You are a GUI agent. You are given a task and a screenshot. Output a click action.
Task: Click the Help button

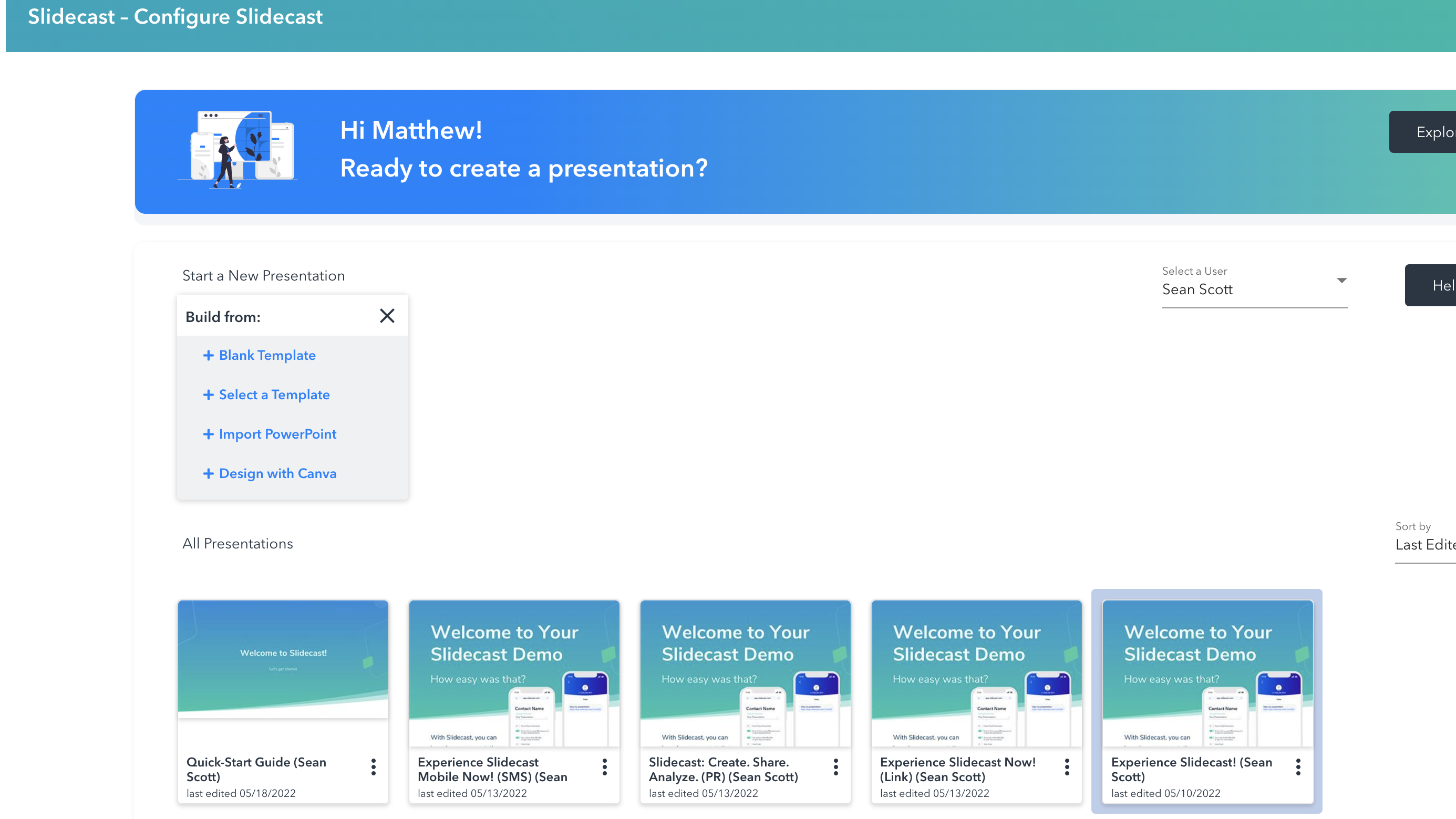[1431, 285]
